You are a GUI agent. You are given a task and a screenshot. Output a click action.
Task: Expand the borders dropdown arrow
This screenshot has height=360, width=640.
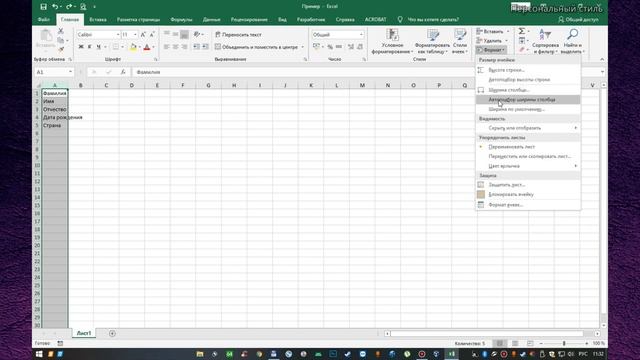pos(122,47)
